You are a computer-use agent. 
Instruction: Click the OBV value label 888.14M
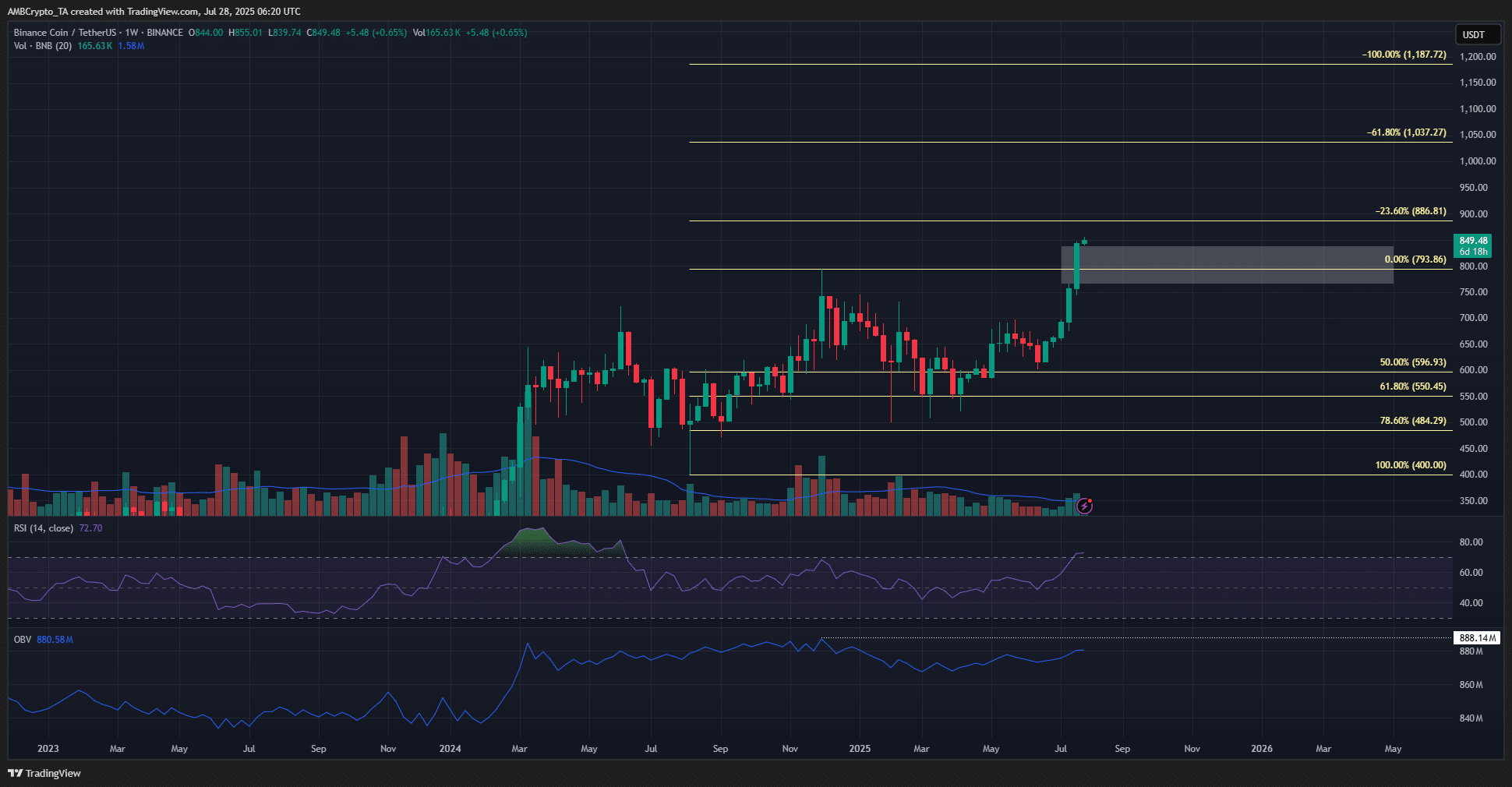click(x=1477, y=638)
